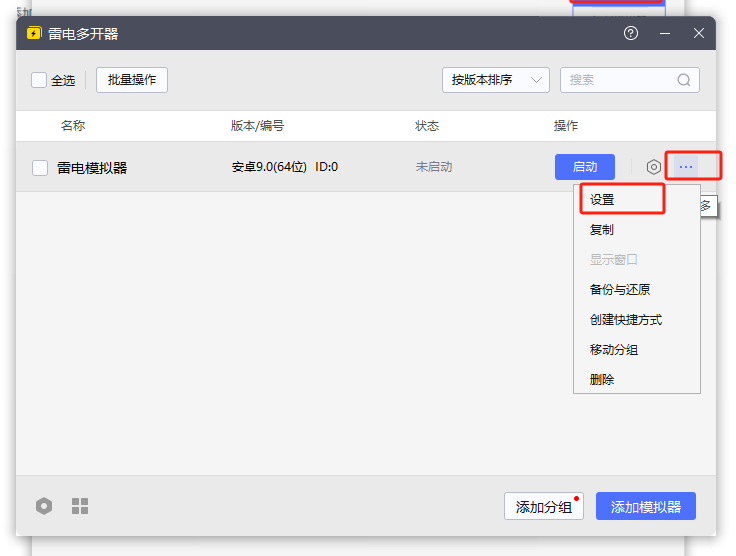This screenshot has height=556, width=736.
Task: Click the 雷电模拟器 name text
Action: 92,168
